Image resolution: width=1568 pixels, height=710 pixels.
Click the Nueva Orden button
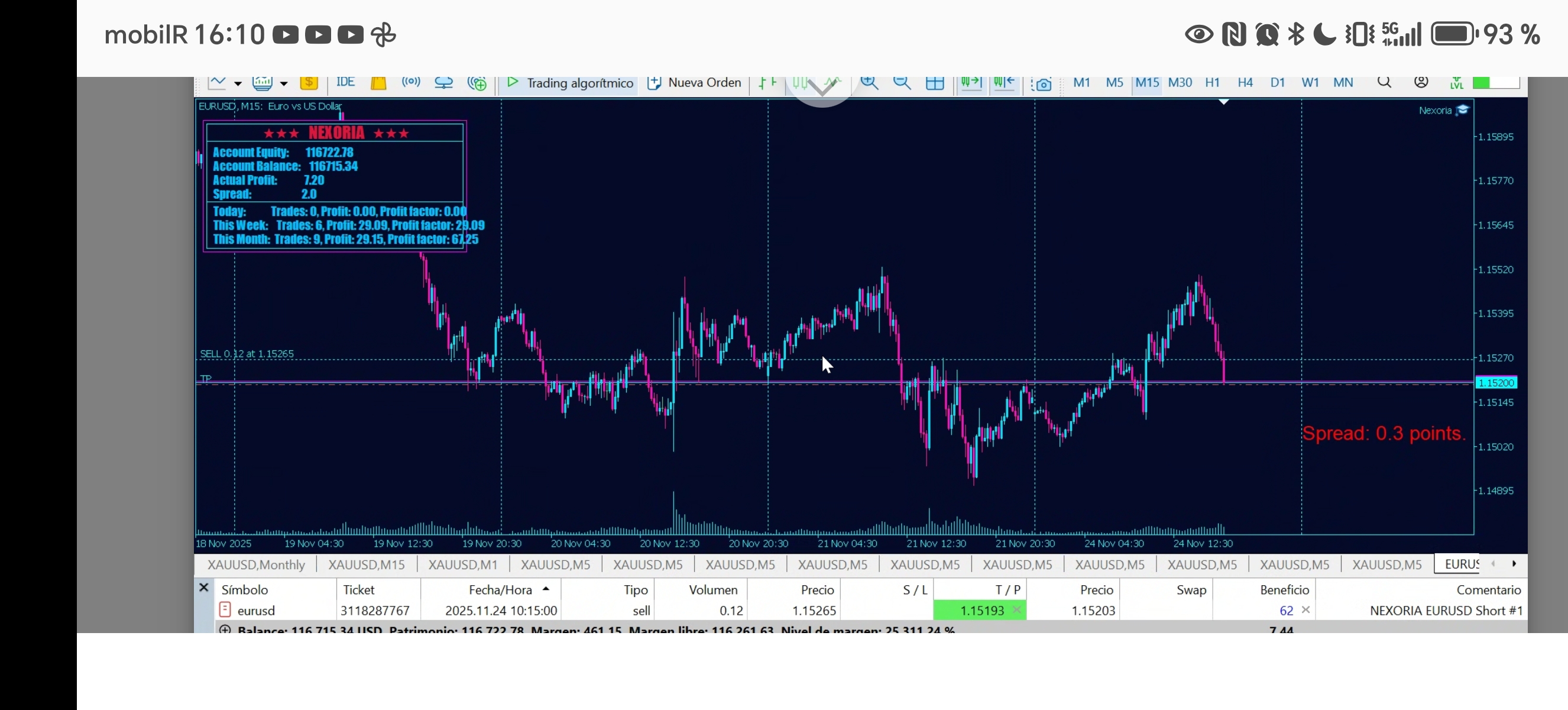pos(694,83)
